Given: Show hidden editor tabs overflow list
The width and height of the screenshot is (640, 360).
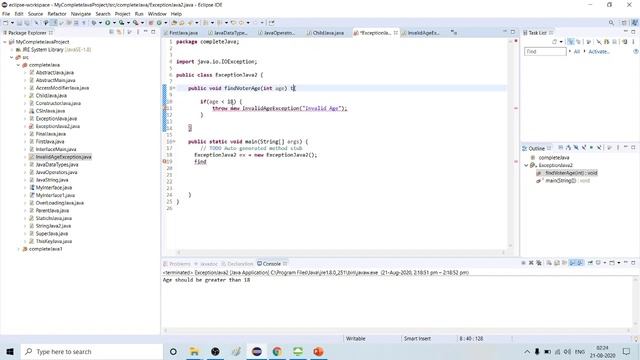Looking at the screenshot, I should click(454, 32).
